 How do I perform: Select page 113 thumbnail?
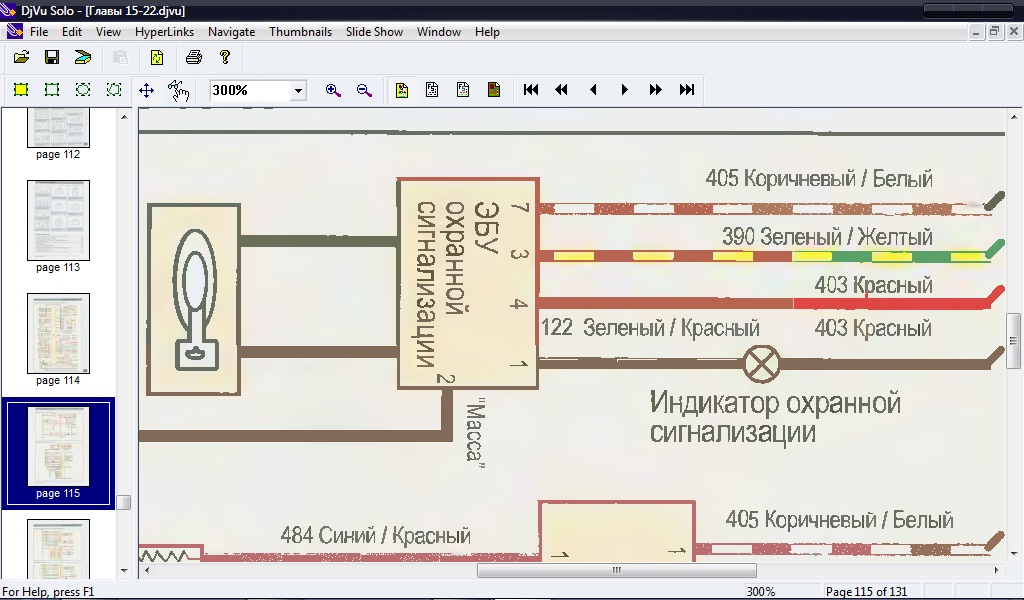coord(58,221)
